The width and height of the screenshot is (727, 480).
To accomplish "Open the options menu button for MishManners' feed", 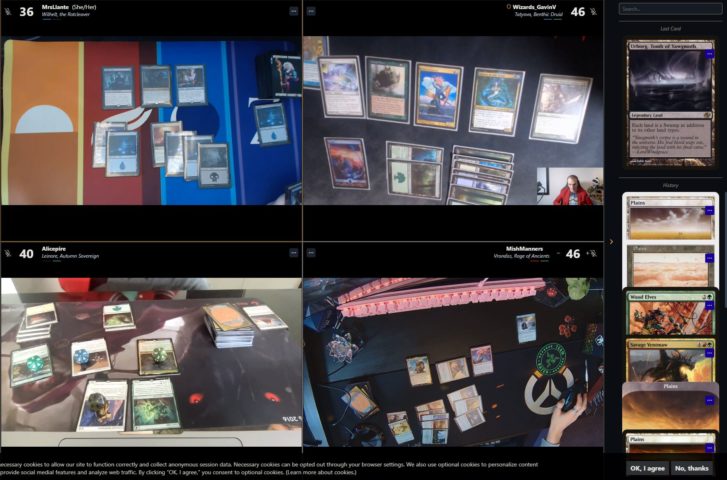I will point(311,253).
